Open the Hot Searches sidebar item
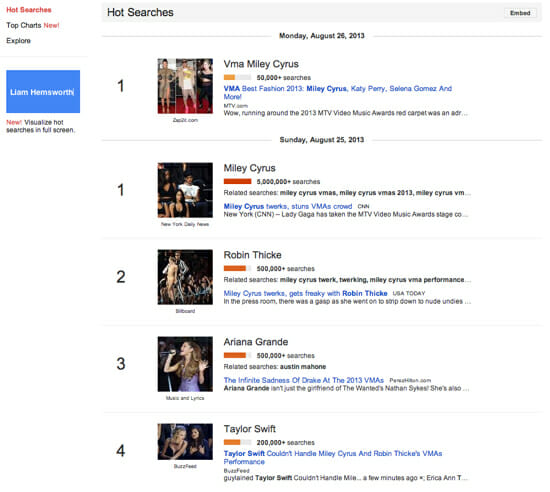550x492 pixels. [29, 10]
